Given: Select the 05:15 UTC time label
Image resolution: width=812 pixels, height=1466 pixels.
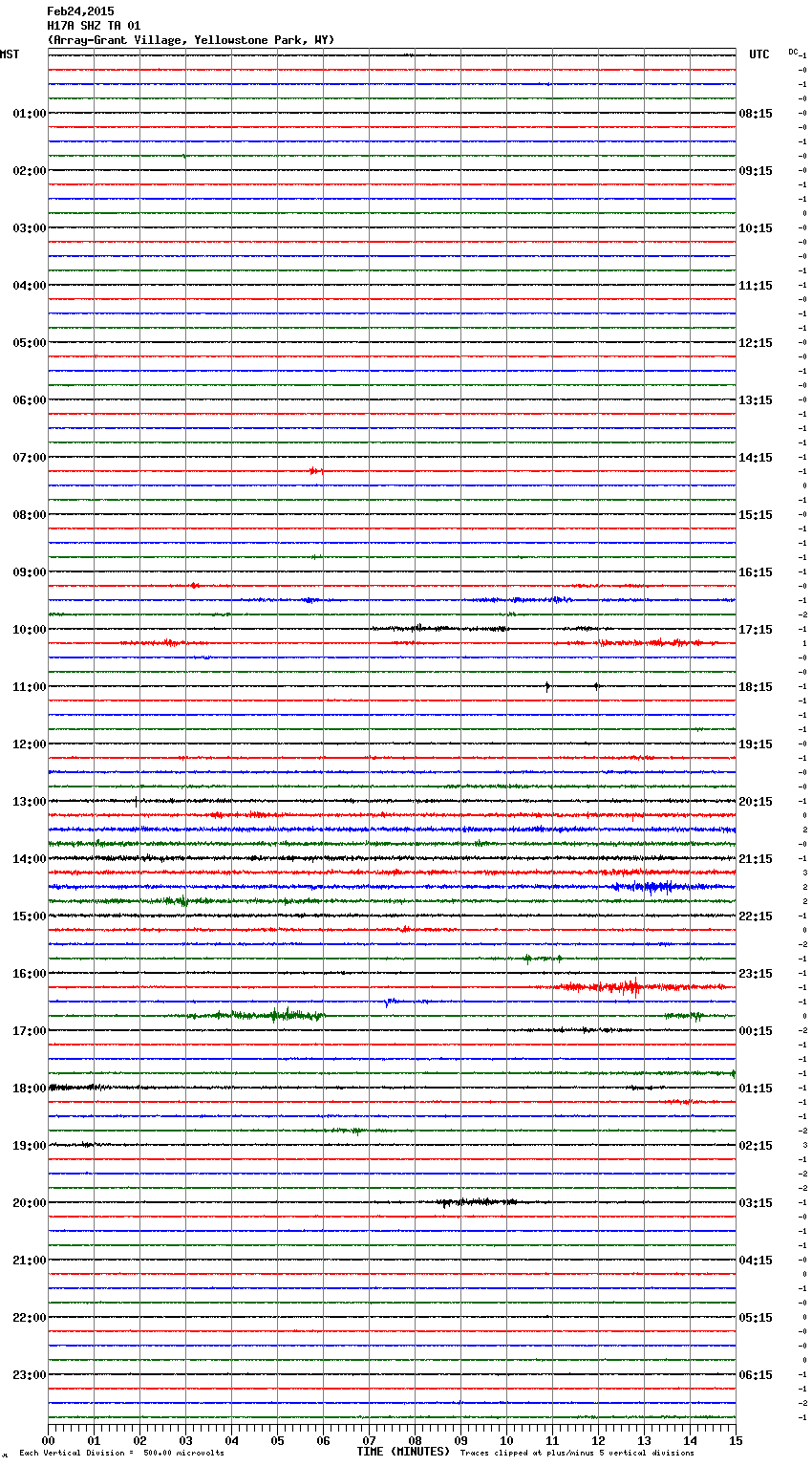Looking at the screenshot, I should pyautogui.click(x=756, y=1318).
